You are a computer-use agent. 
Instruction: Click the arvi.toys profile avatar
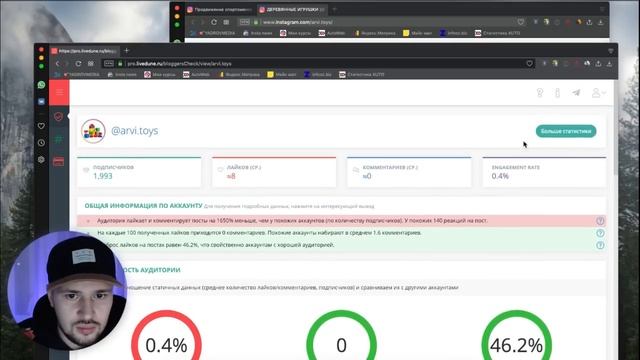[x=93, y=131]
